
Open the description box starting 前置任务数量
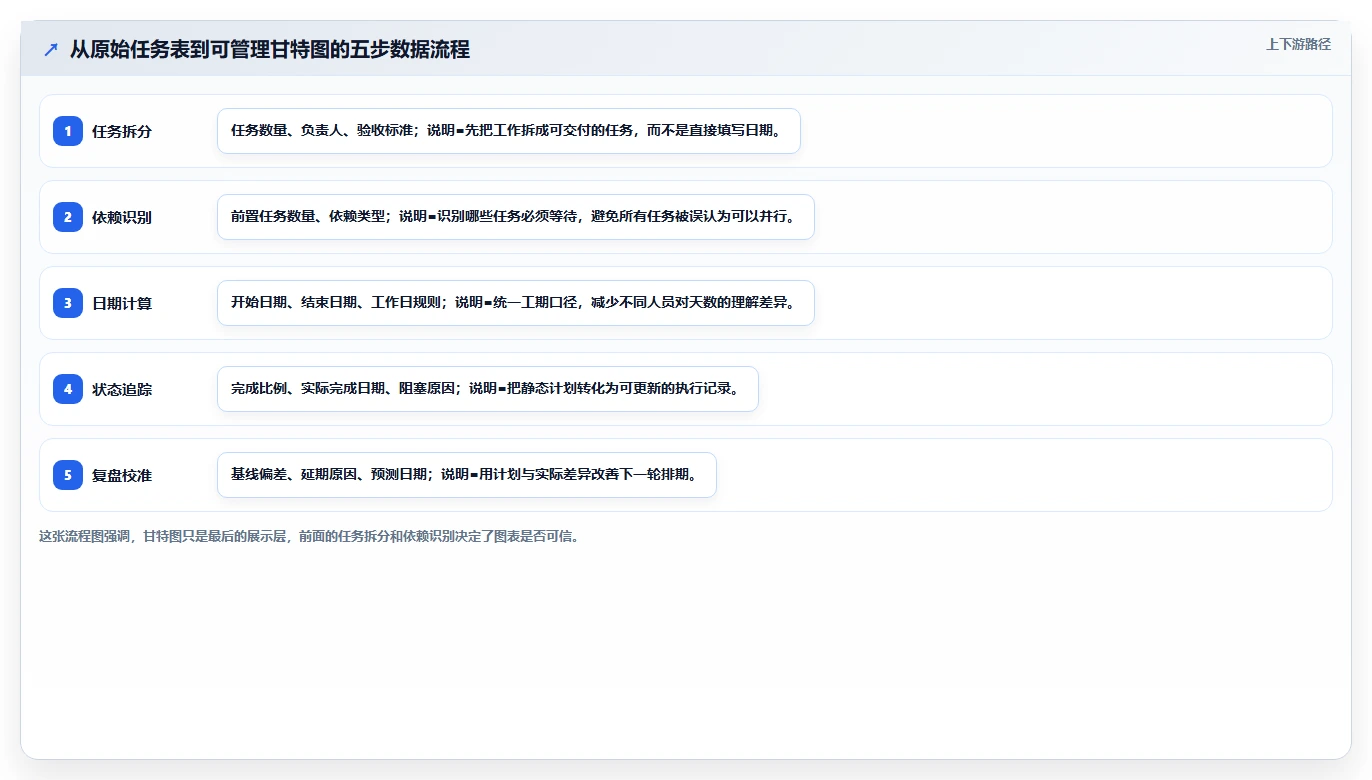click(516, 217)
